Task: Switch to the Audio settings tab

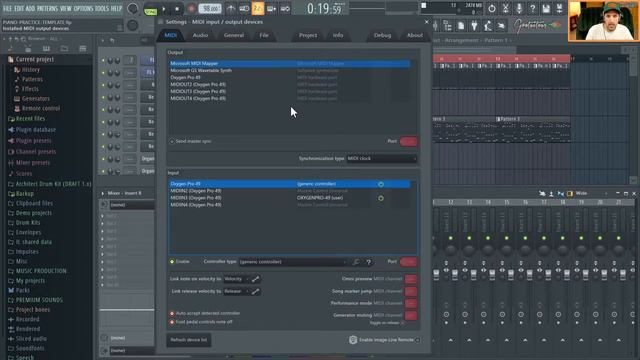Action: tap(200, 36)
